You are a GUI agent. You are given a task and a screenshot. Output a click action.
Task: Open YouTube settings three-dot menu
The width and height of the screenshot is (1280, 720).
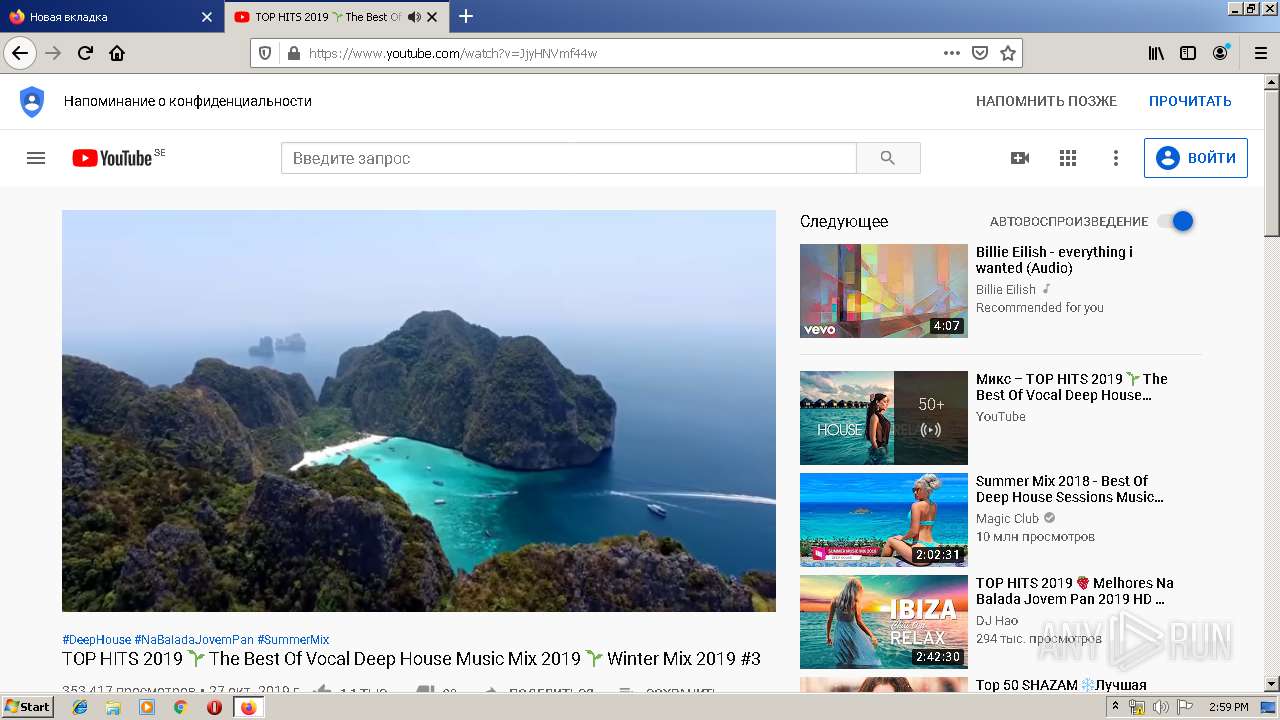1116,158
